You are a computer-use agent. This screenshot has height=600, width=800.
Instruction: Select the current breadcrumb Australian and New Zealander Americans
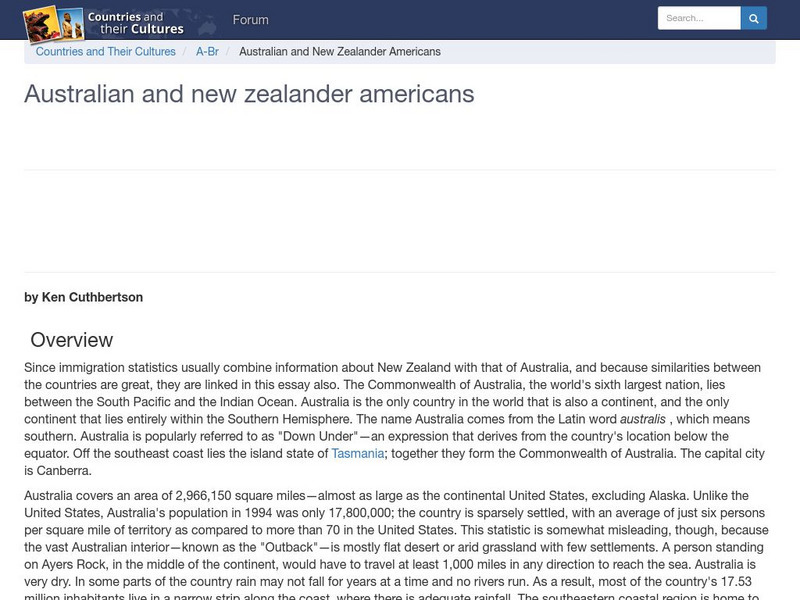click(340, 52)
